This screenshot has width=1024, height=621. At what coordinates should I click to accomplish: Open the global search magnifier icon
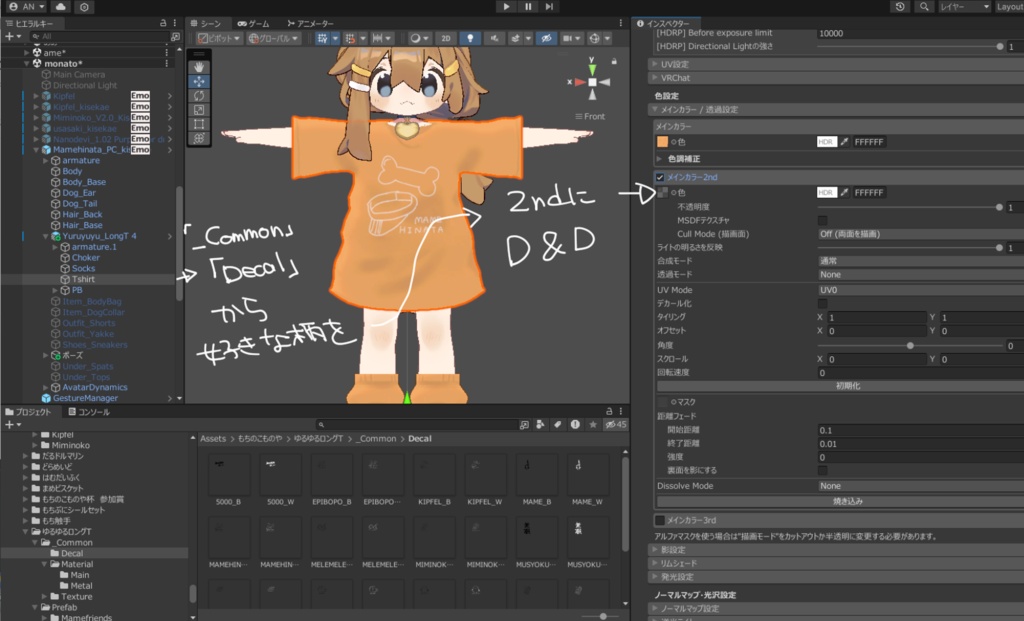923,7
